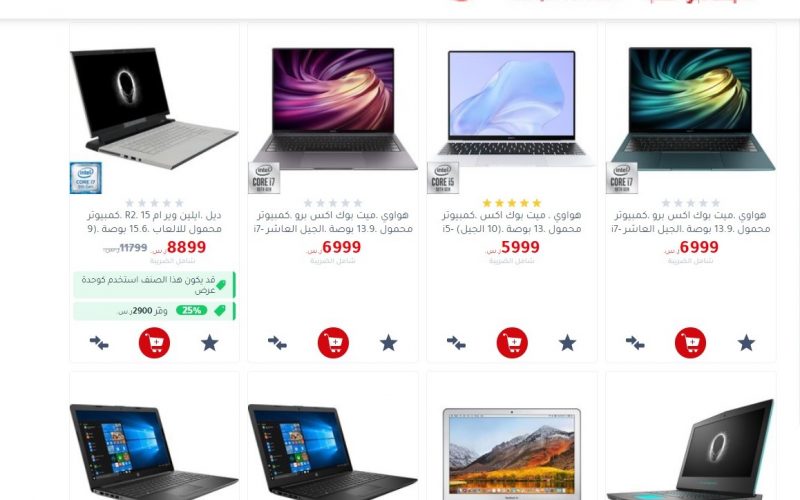This screenshot has height=500, width=800.
Task: Compare the MateBook X Core i5 using arrows icon
Action: (x=456, y=342)
